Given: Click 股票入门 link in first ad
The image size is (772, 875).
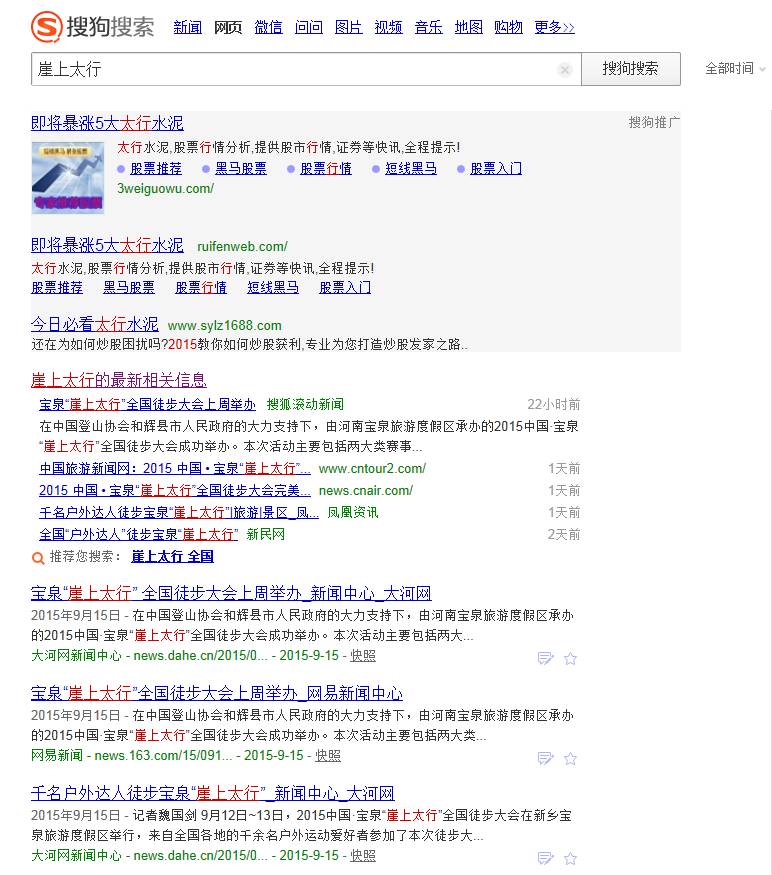Looking at the screenshot, I should tap(496, 169).
